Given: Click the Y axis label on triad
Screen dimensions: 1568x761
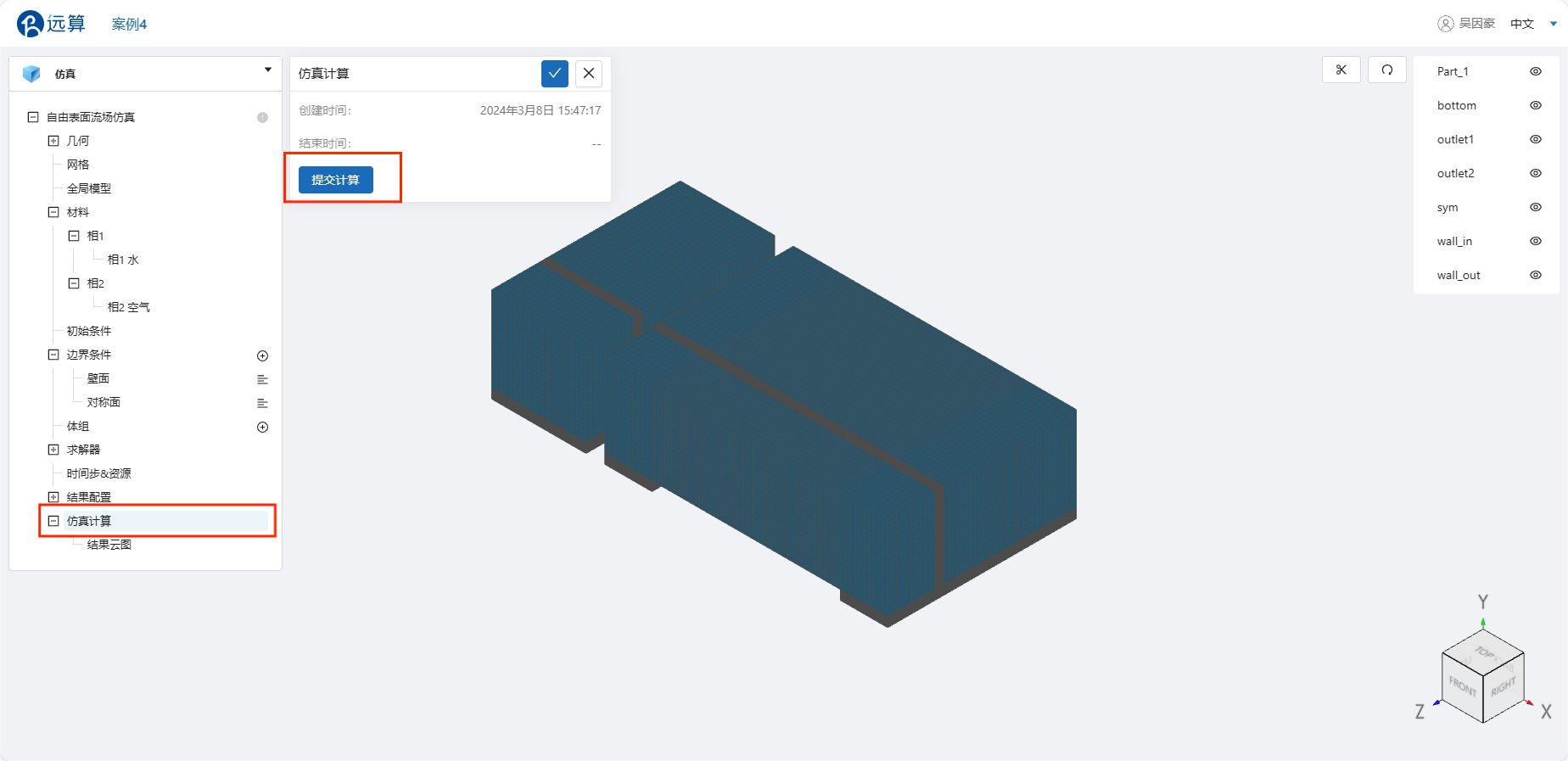Looking at the screenshot, I should coord(1483,602).
